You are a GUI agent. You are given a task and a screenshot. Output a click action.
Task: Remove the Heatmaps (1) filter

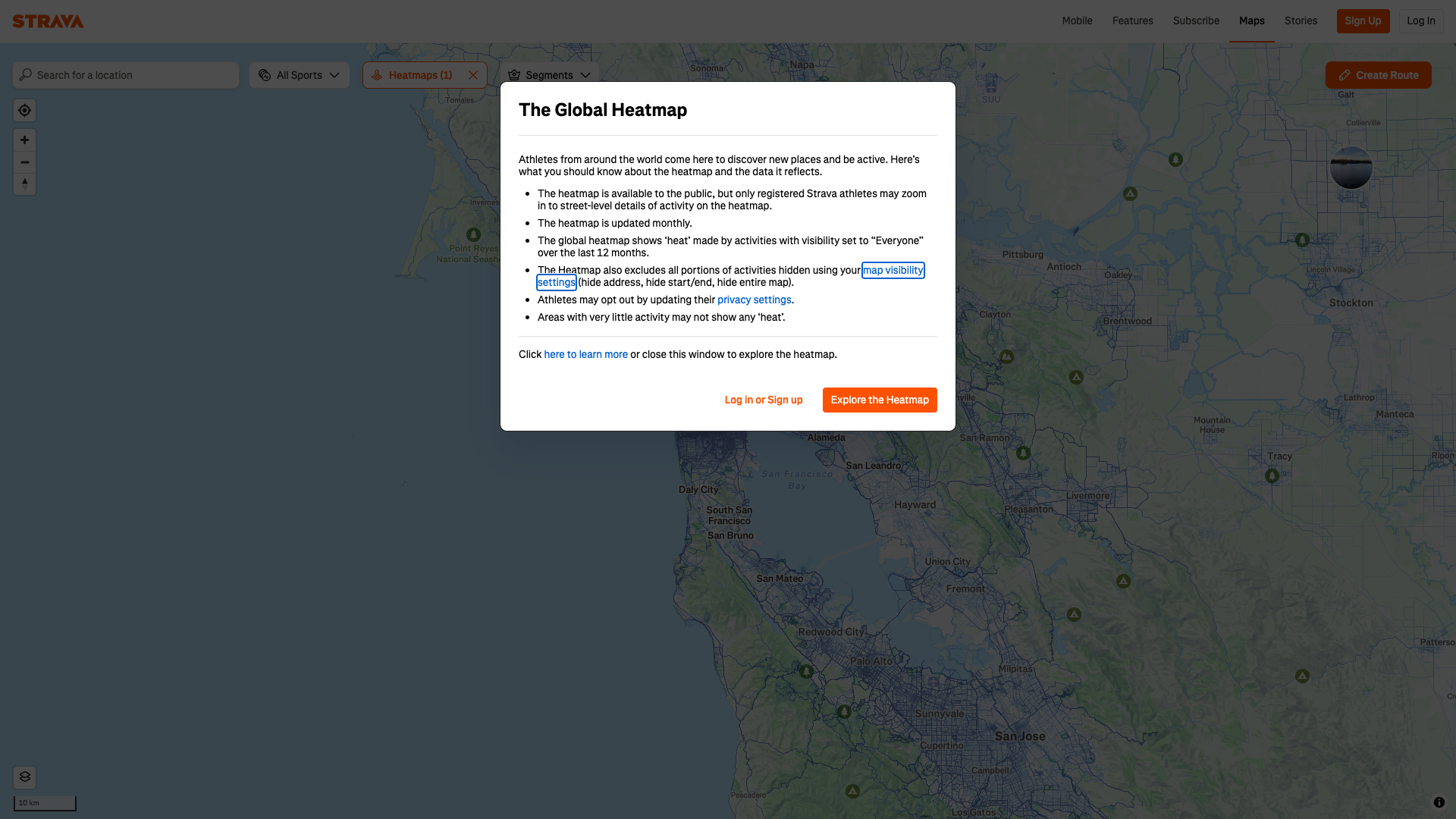coord(473,74)
